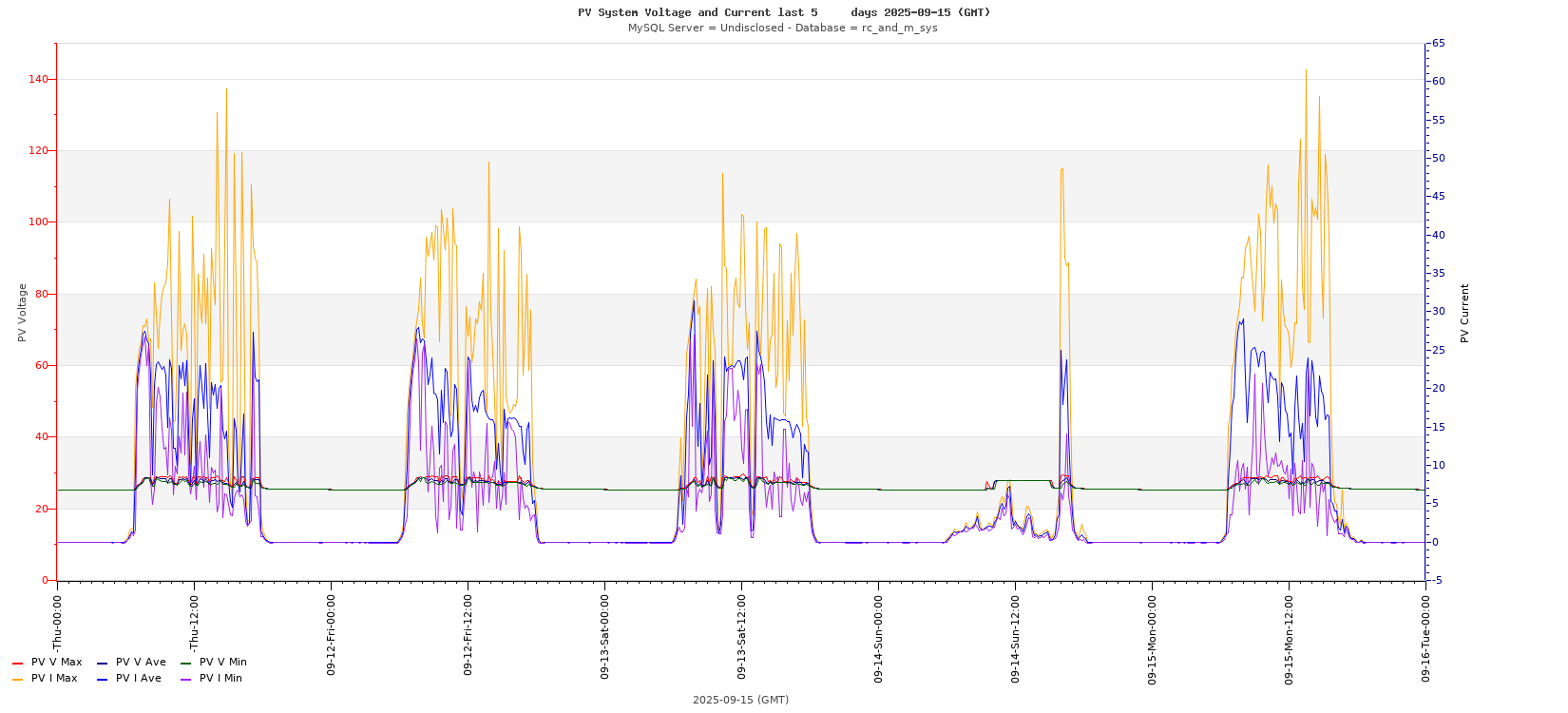Click the PV V Min legend entry
This screenshot has width=1568, height=713.
click(214, 663)
